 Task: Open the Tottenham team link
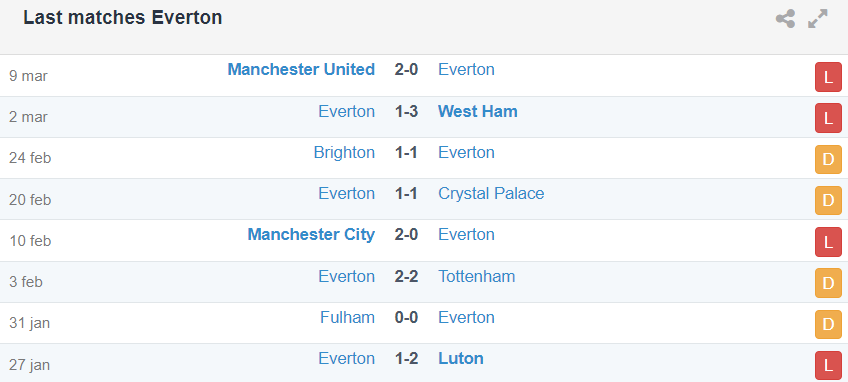[x=476, y=276]
